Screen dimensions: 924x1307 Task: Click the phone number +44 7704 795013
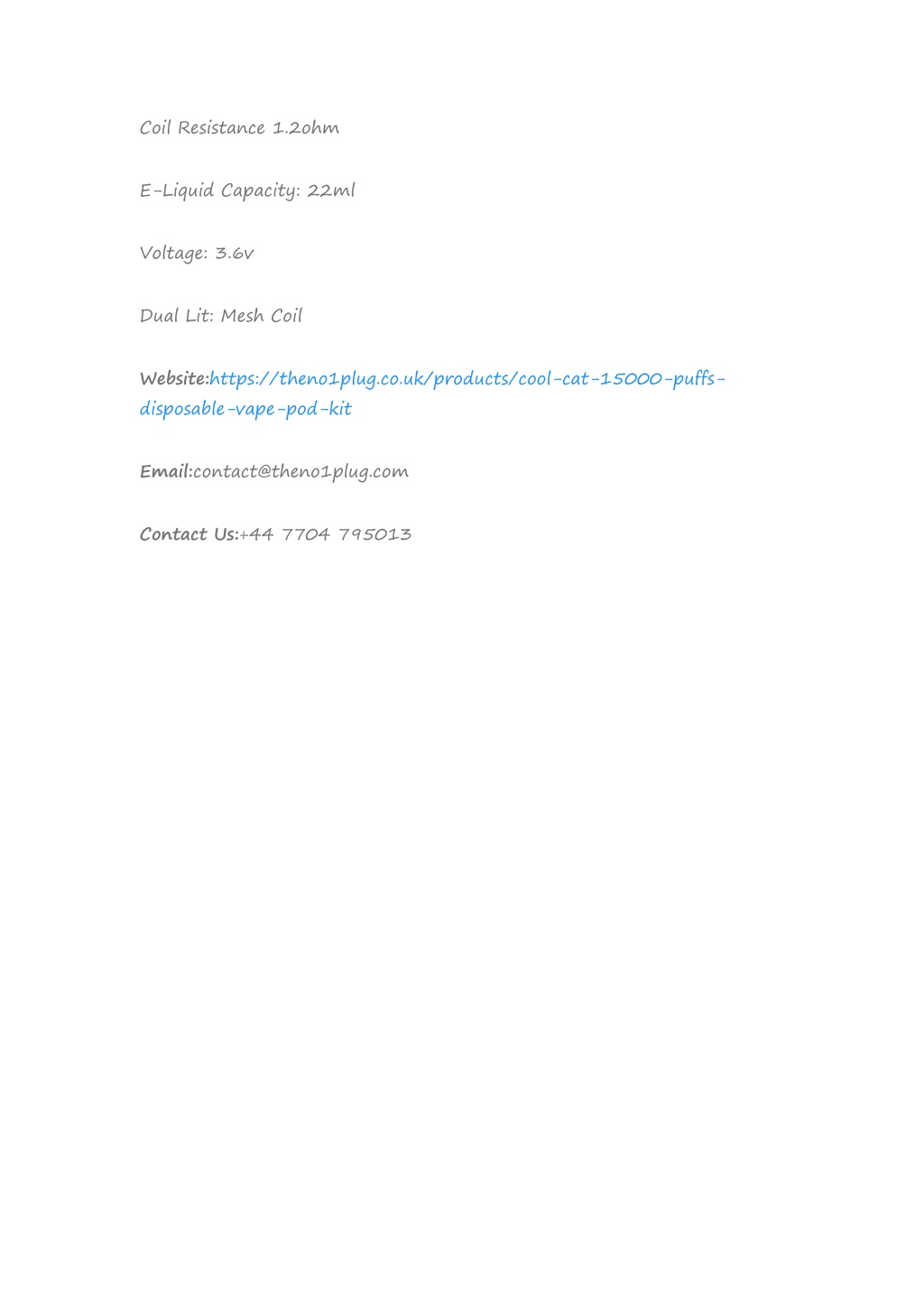click(326, 534)
